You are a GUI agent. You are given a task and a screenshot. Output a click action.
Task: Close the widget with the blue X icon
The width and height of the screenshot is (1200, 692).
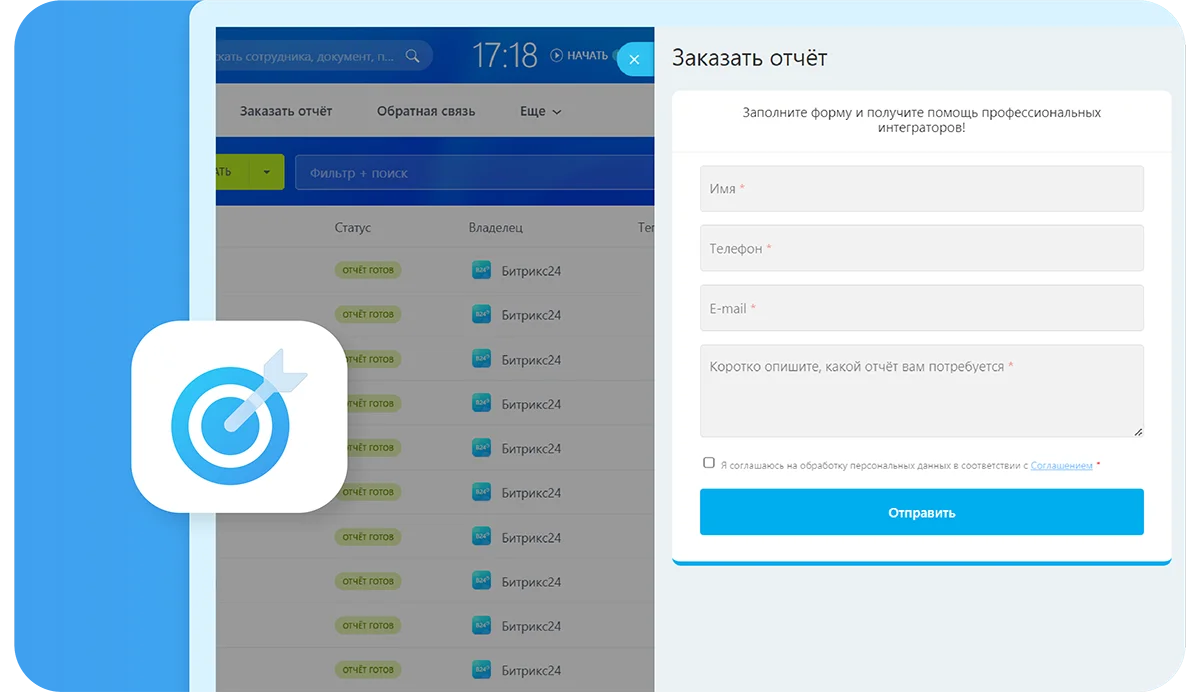click(634, 59)
